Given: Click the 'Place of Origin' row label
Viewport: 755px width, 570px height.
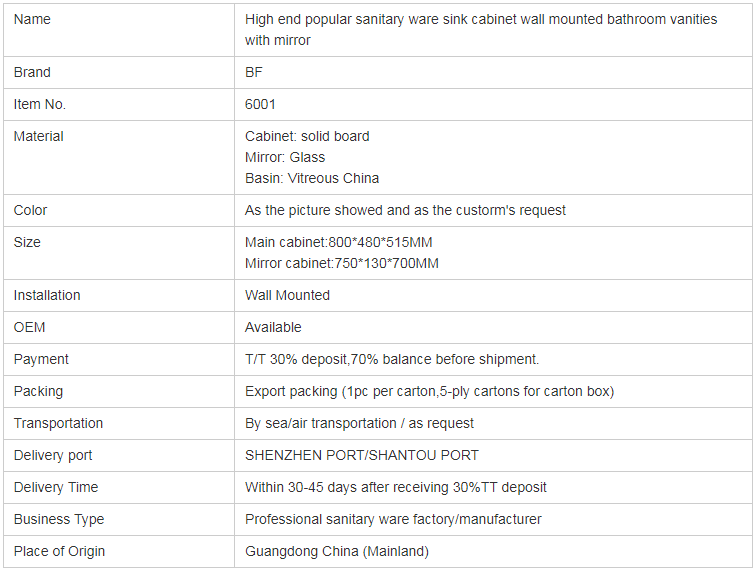Looking at the screenshot, I should coord(59,551).
